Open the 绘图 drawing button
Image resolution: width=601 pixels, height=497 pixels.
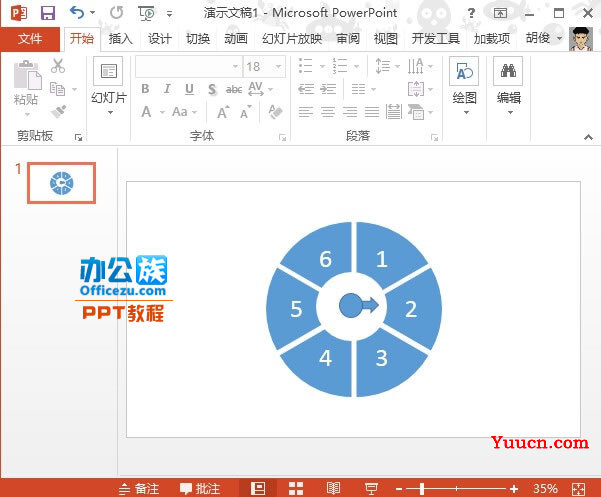(x=465, y=87)
